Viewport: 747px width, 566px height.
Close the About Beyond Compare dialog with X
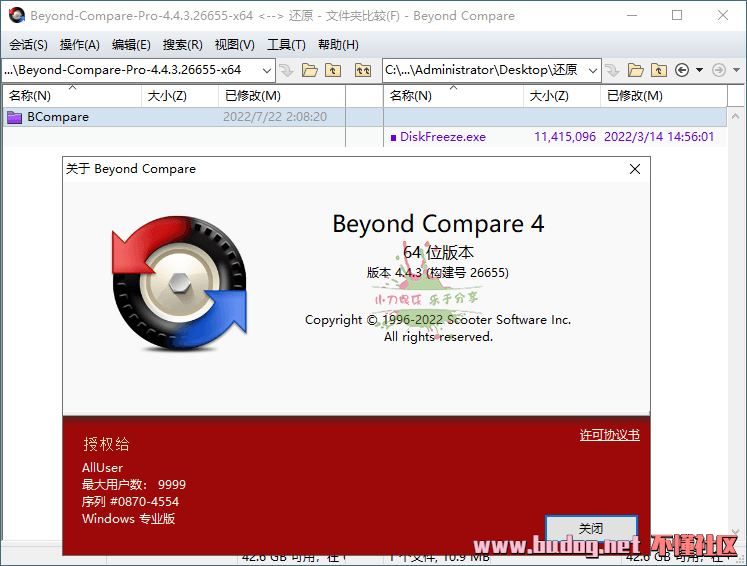(635, 169)
